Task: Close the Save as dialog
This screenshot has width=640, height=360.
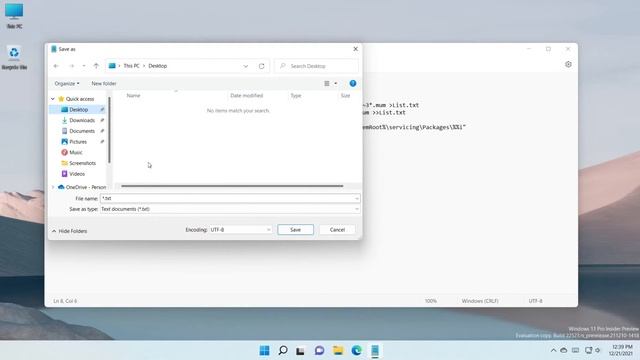Action: pos(355,49)
